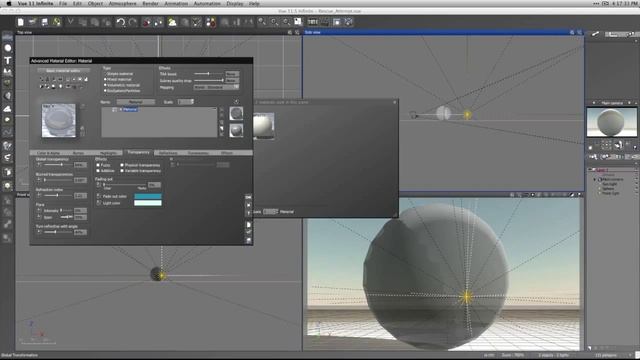Viewport: 640px width, 360px height.
Task: Click the save icon in toolbar
Action: (44, 22)
